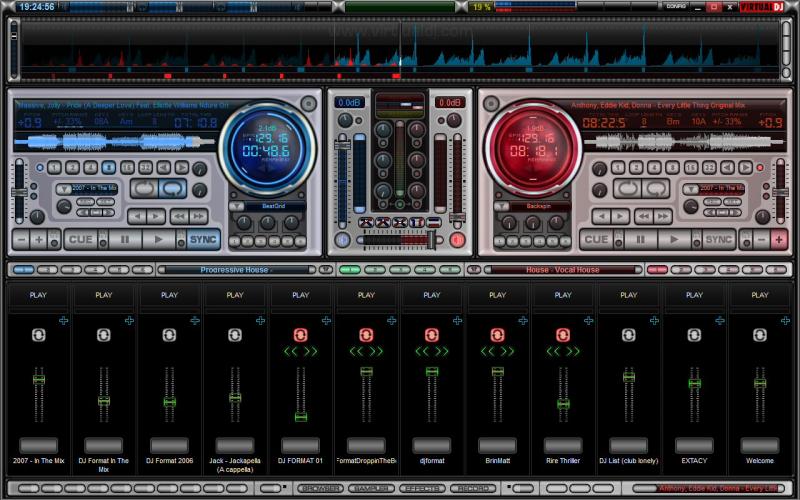Click the plus icon on the 'DJ Format 2006' sample
The width and height of the screenshot is (800, 500).
pyautogui.click(x=195, y=320)
